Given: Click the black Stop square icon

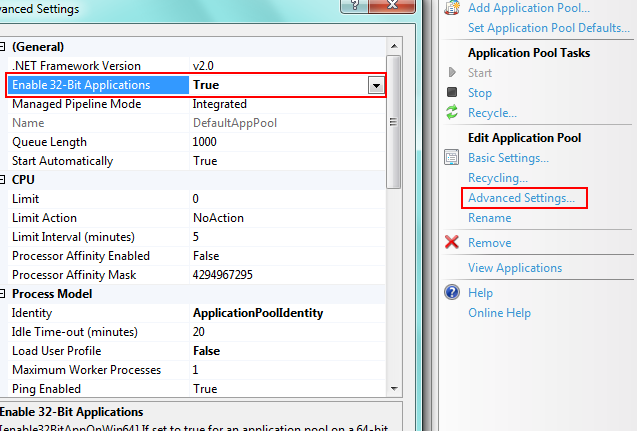Looking at the screenshot, I should [x=452, y=92].
